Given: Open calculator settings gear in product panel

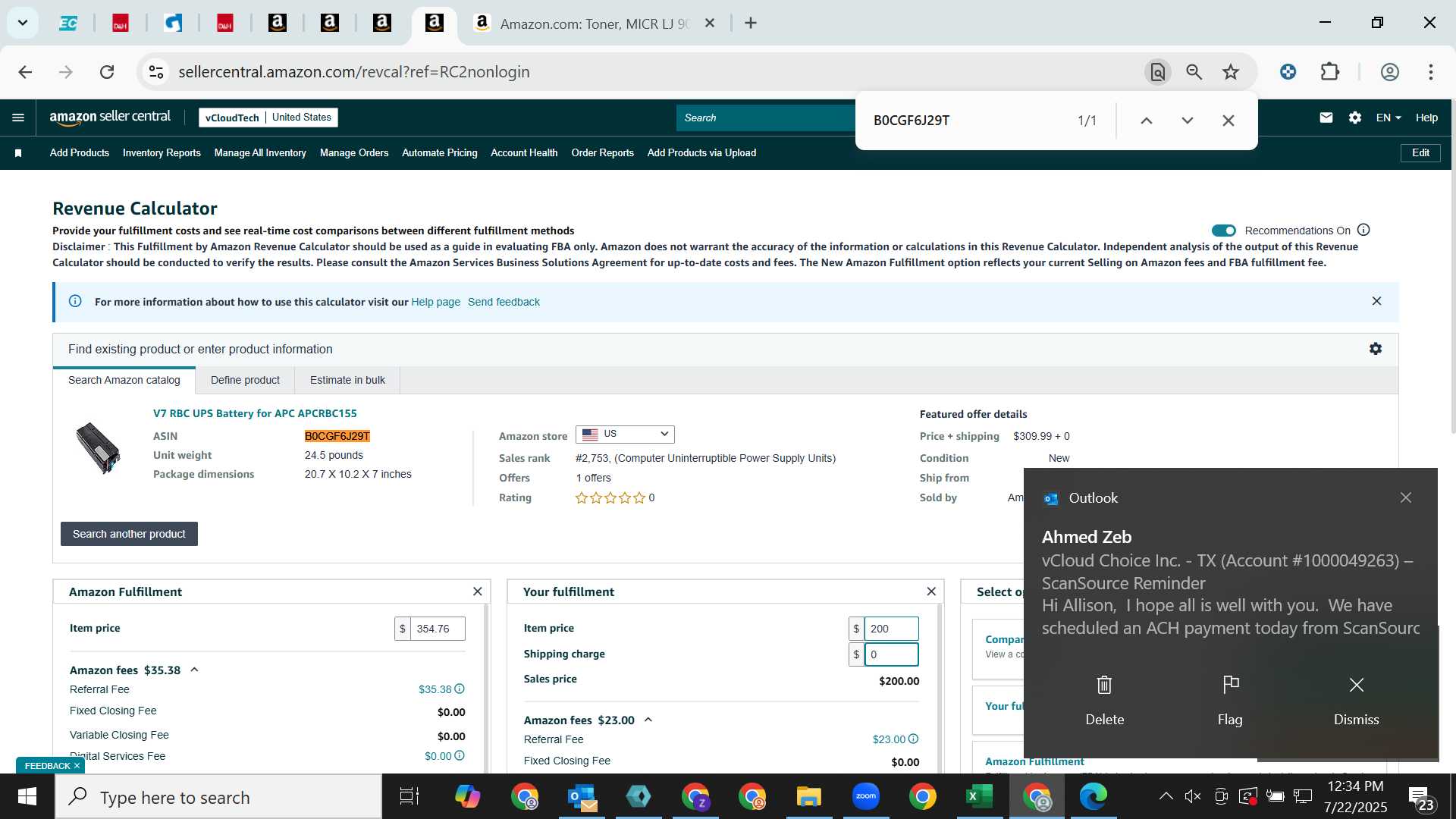Looking at the screenshot, I should (1376, 349).
